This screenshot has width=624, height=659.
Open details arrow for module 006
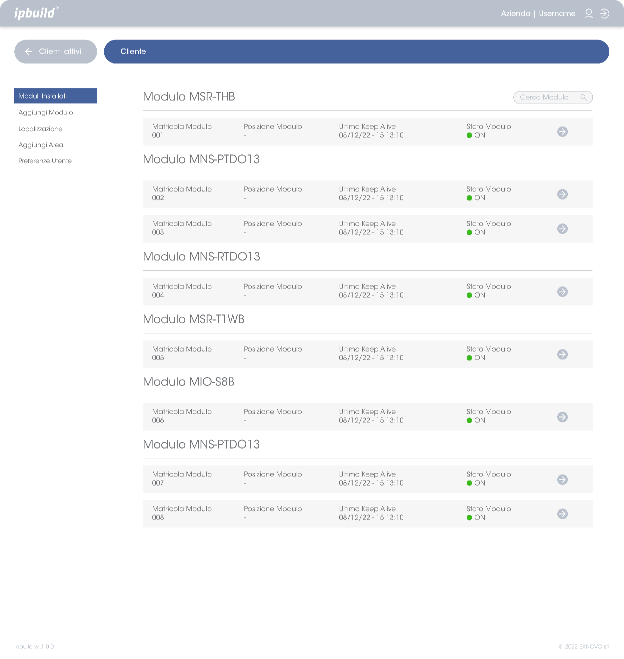coord(562,417)
